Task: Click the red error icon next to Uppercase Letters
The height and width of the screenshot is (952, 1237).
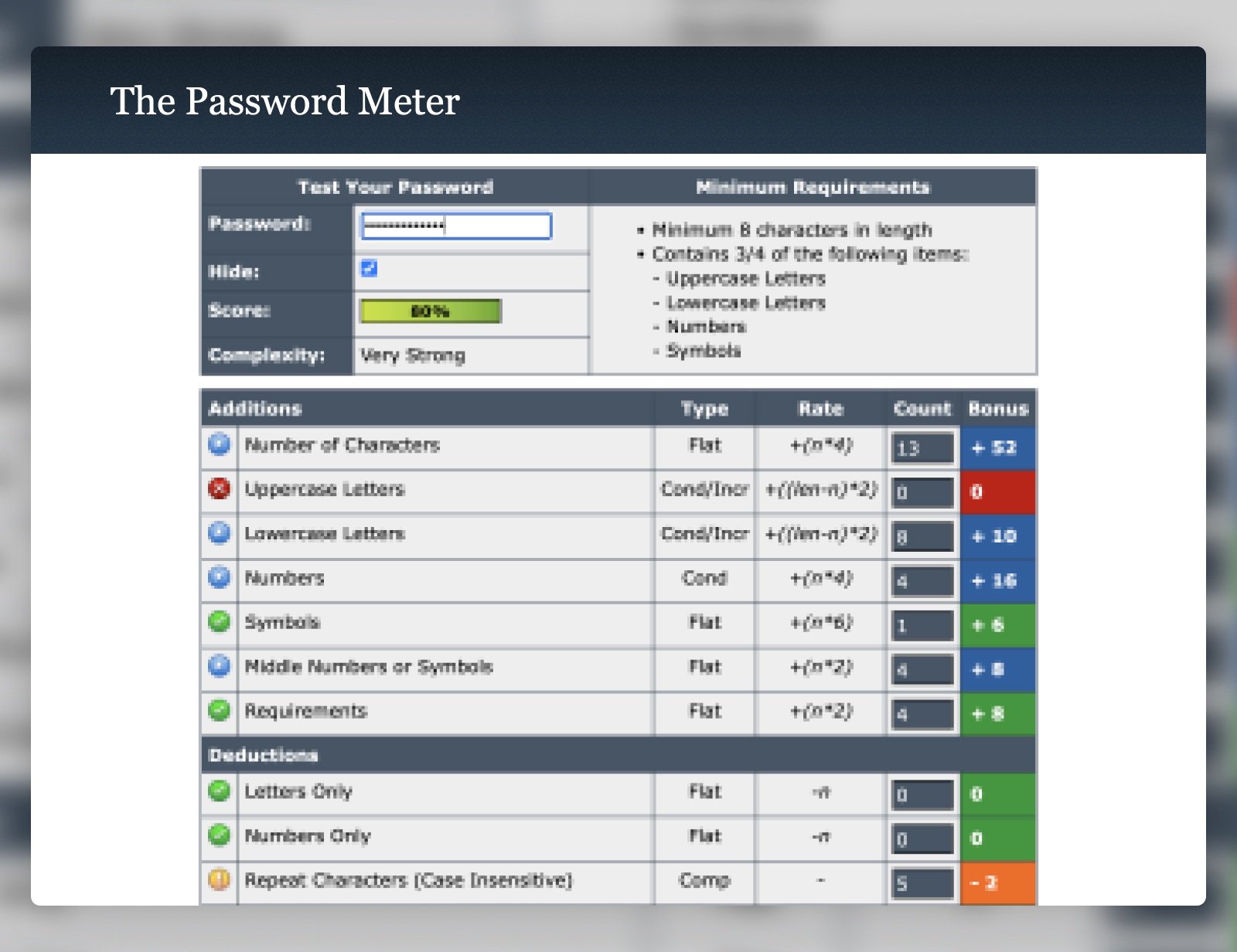Action: pos(220,488)
